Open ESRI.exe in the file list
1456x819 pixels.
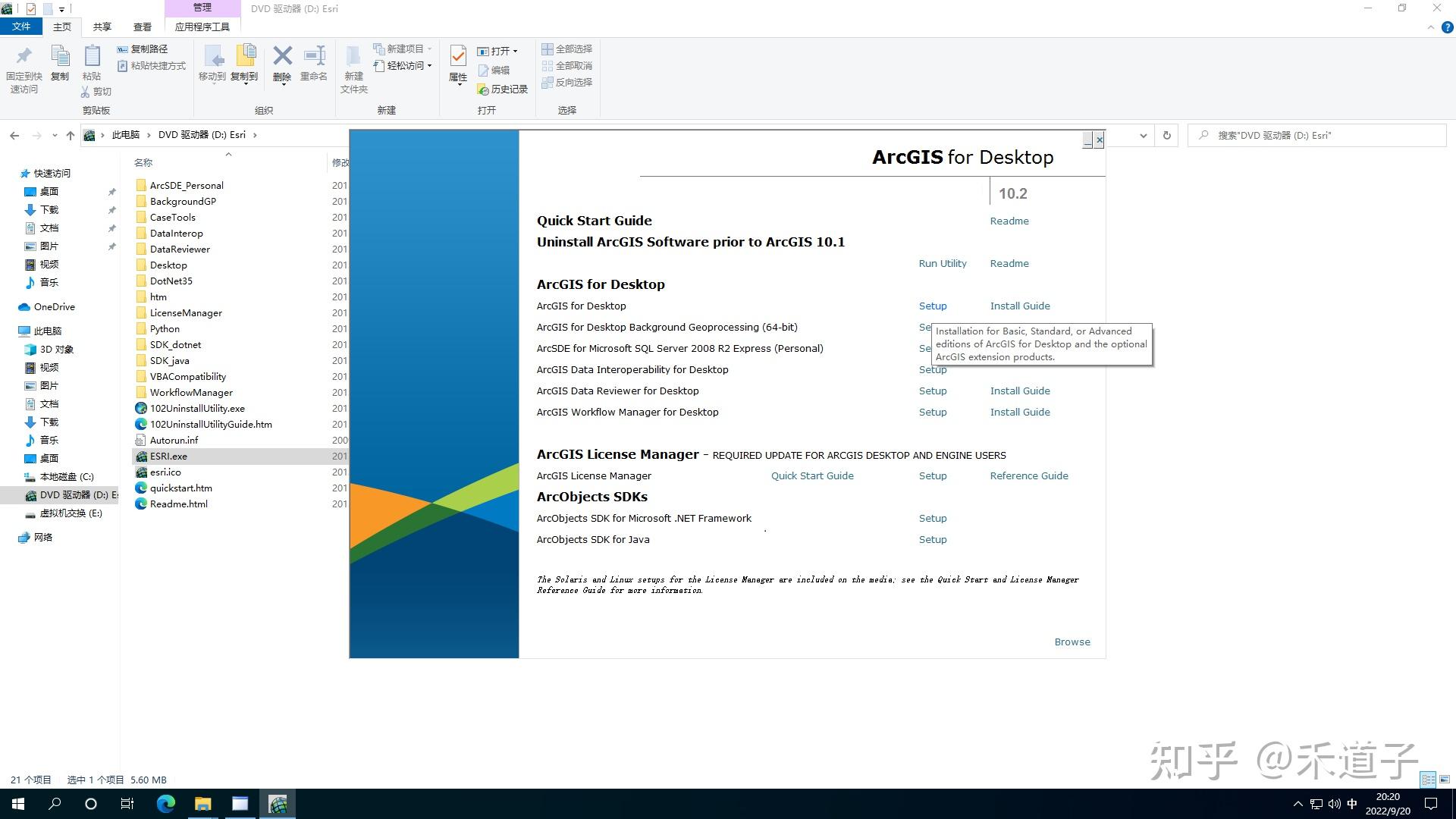(168, 456)
